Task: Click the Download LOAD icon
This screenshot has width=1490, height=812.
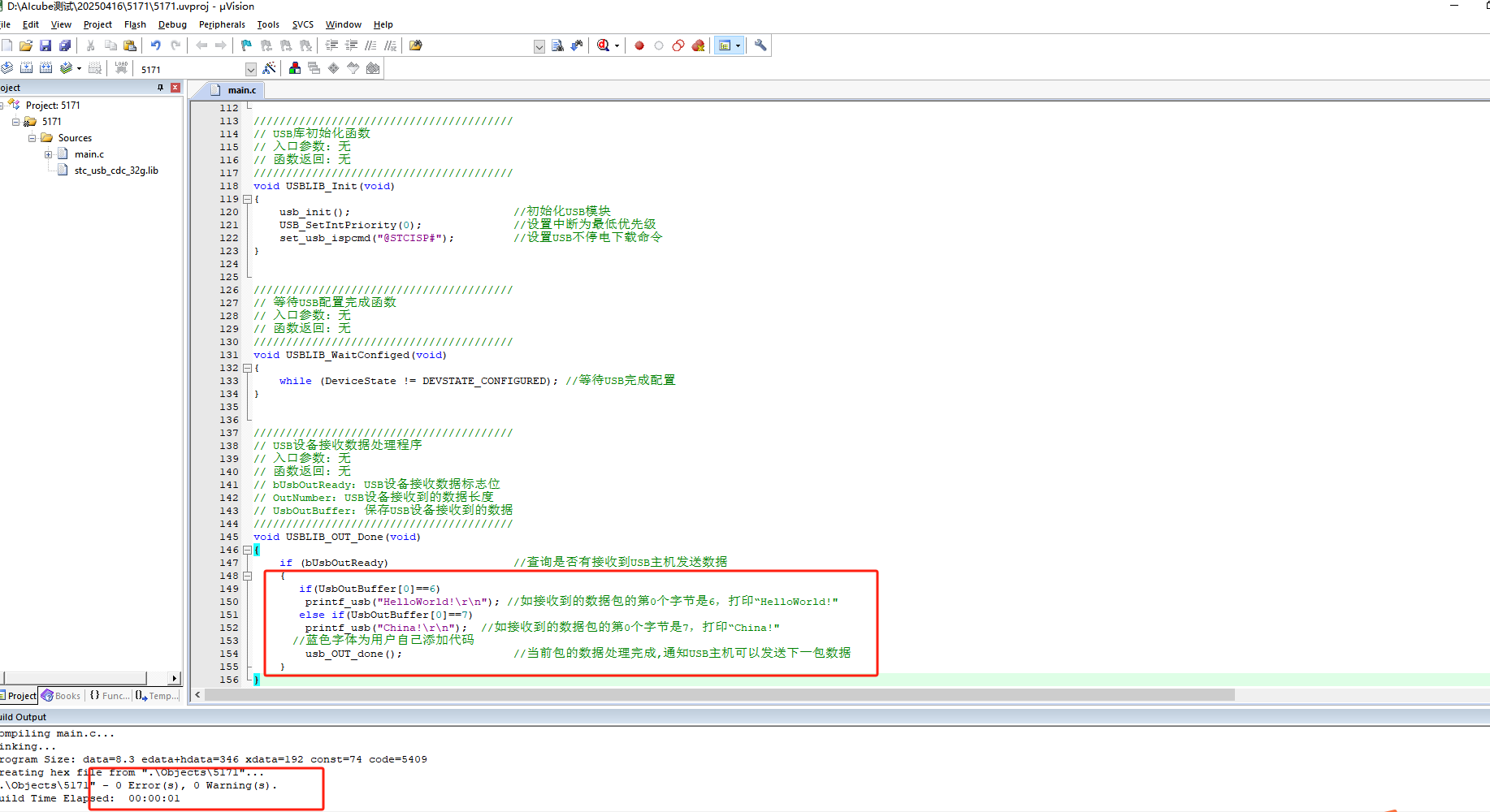Action: point(121,68)
